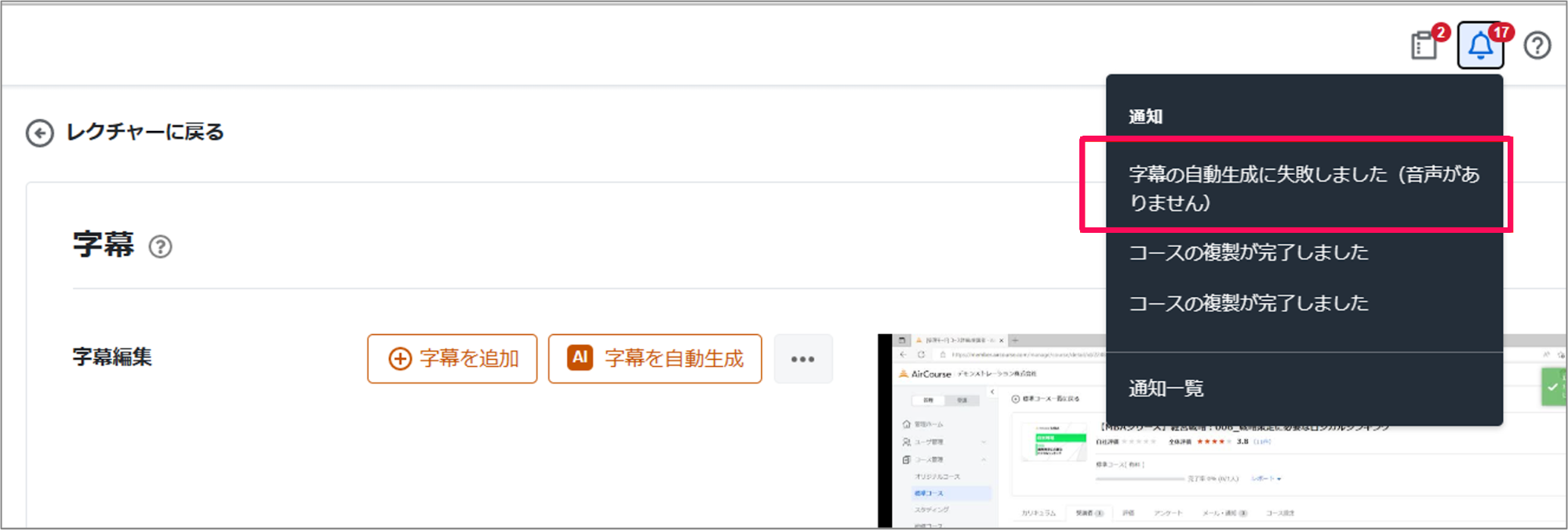Image resolution: width=1568 pixels, height=530 pixels.
Task: Click the back arrow circle icon
Action: pos(40,133)
